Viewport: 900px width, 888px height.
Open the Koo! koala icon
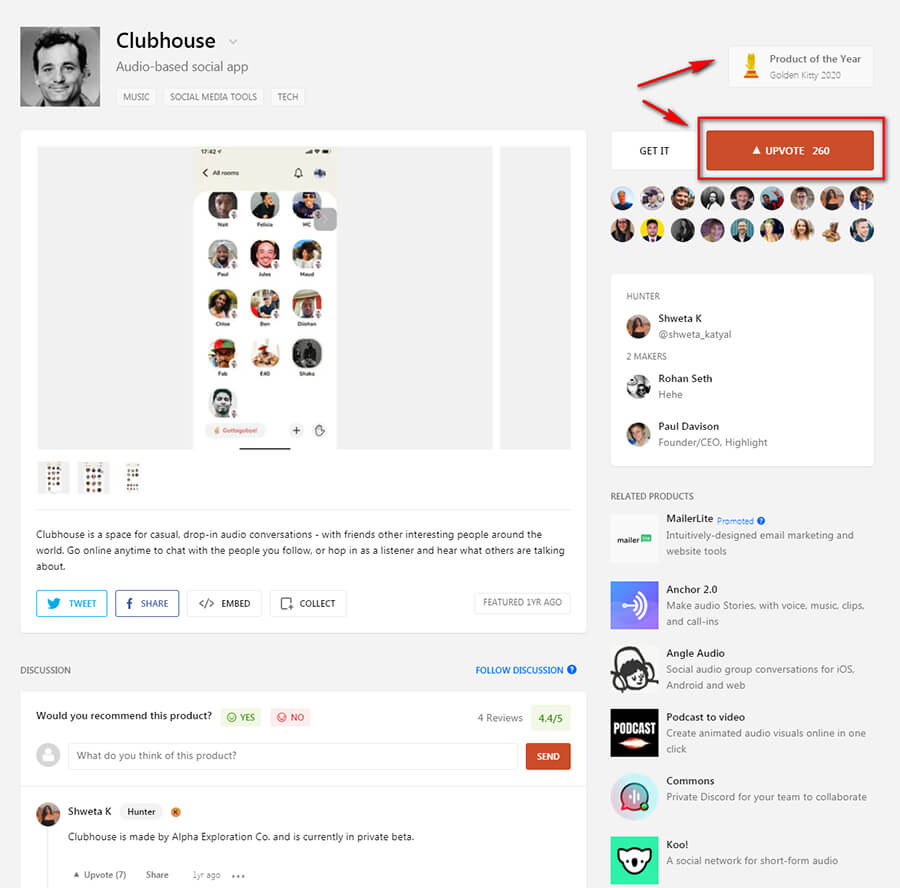pyautogui.click(x=634, y=860)
